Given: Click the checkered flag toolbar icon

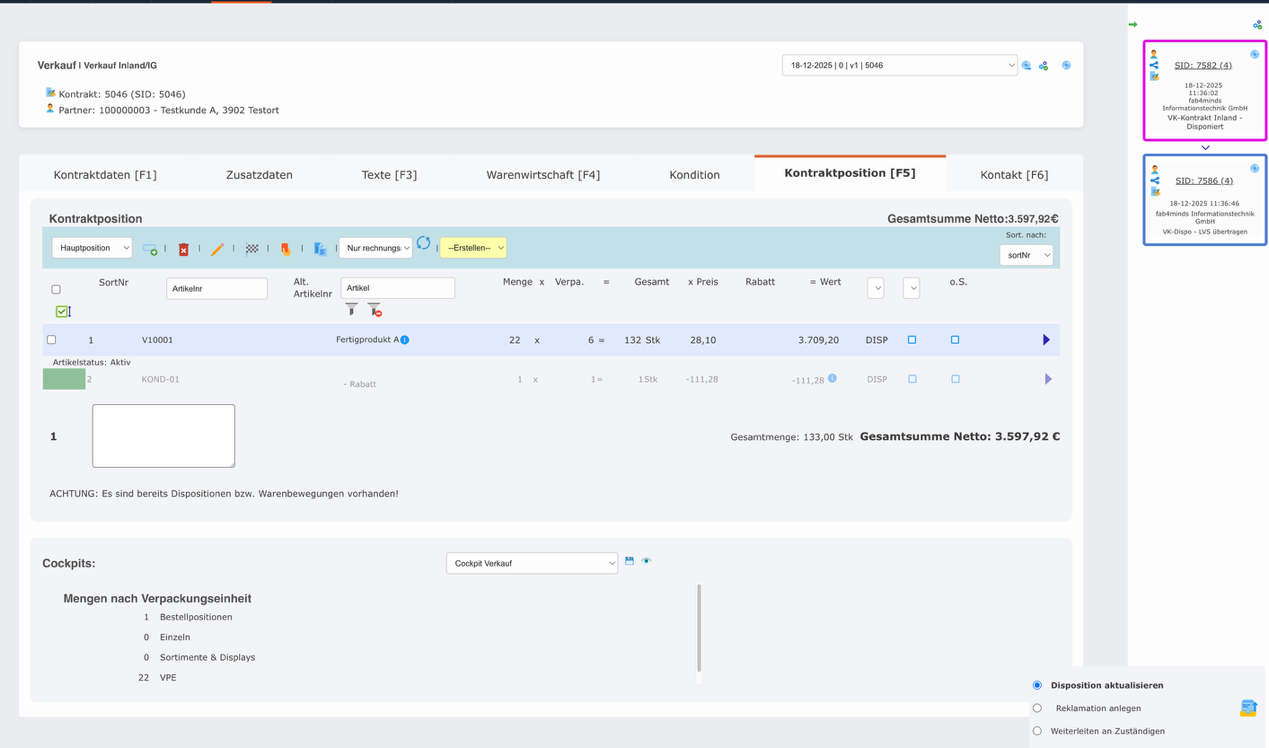Looking at the screenshot, I should click(252, 249).
